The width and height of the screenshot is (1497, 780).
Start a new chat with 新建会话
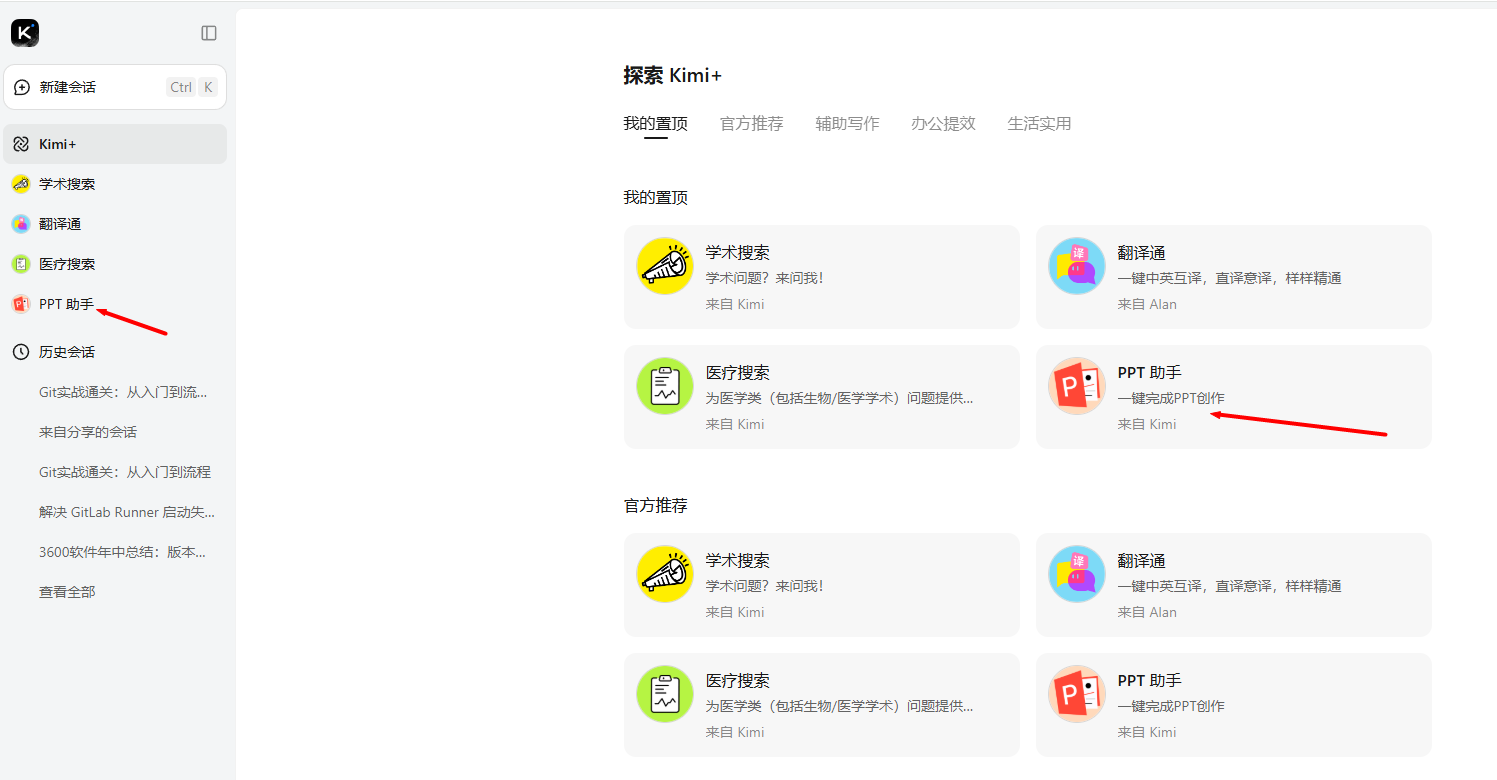coord(115,87)
